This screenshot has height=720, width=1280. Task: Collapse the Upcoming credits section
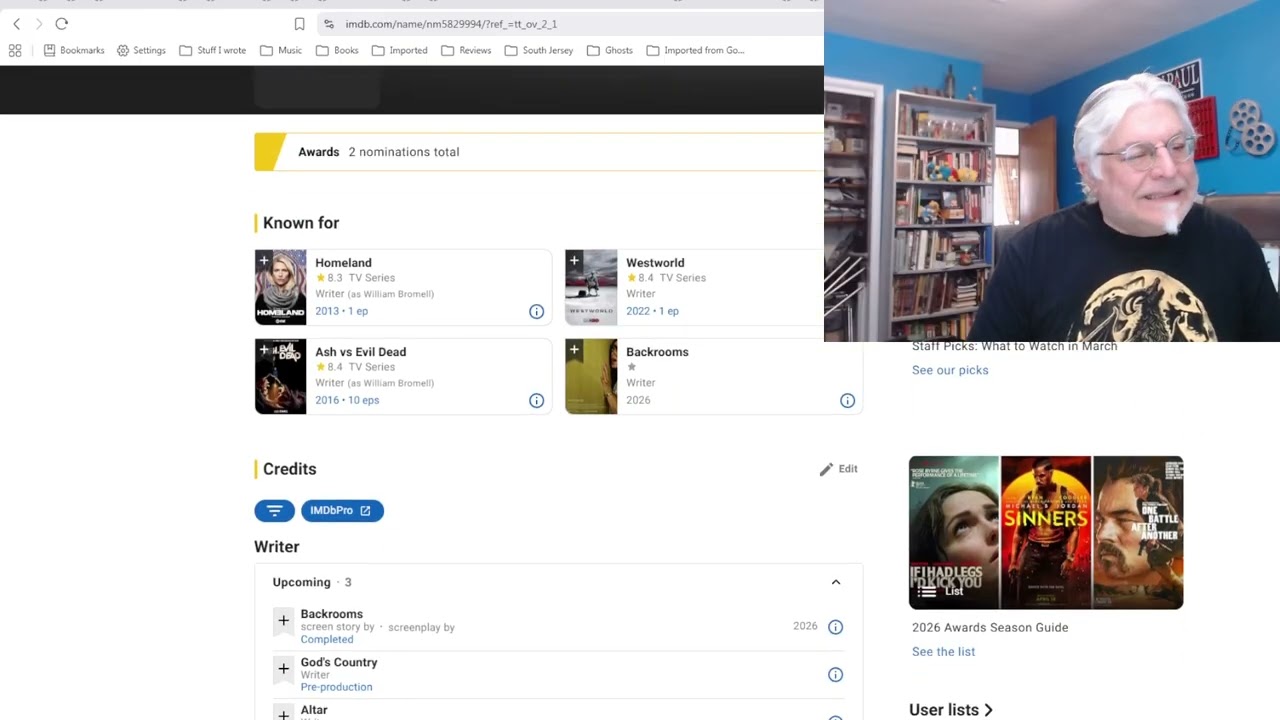[836, 582]
